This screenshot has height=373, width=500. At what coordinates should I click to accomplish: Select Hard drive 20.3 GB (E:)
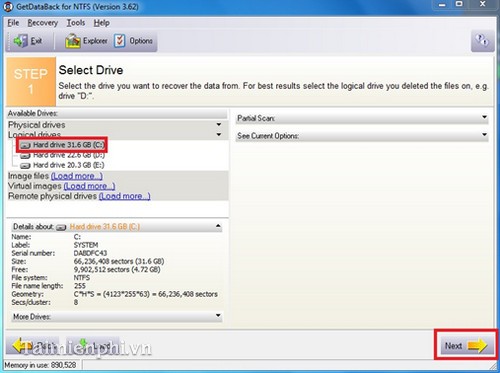click(69, 165)
